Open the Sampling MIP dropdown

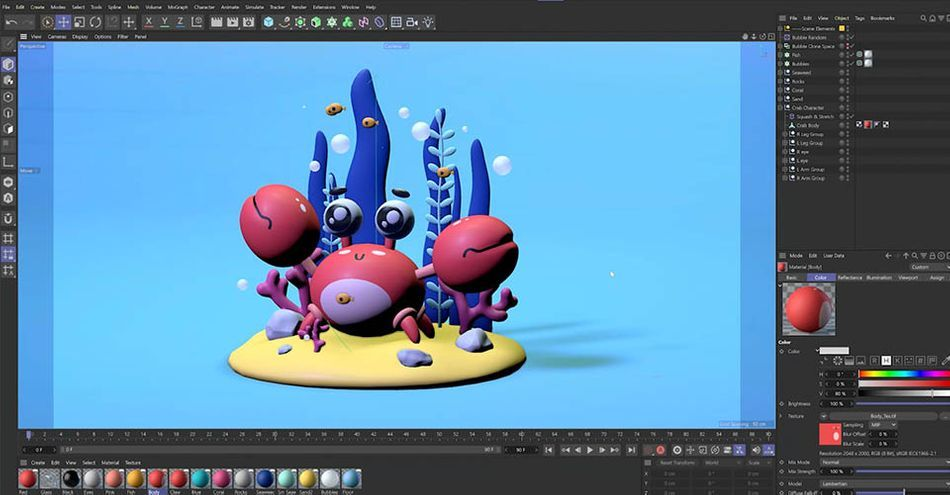(x=883, y=425)
